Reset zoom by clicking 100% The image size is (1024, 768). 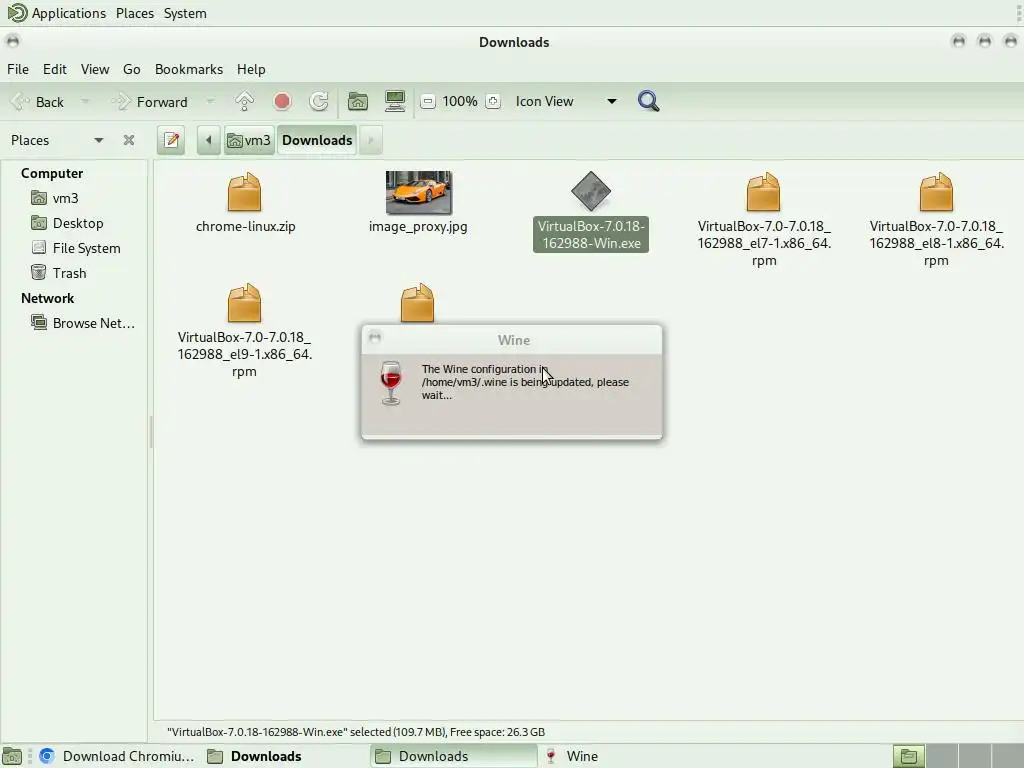460,101
